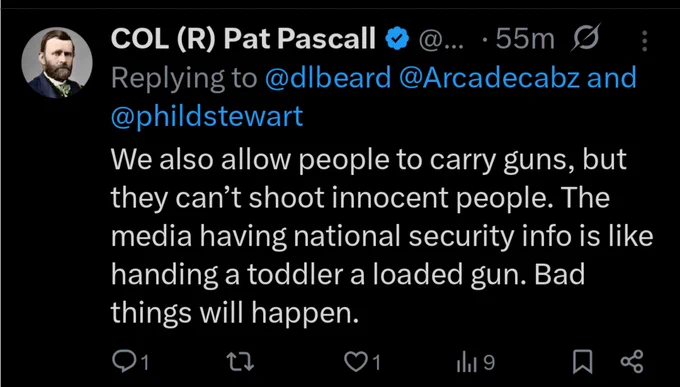Click the Grok slashed-circle icon
The width and height of the screenshot is (680, 387).
point(585,38)
